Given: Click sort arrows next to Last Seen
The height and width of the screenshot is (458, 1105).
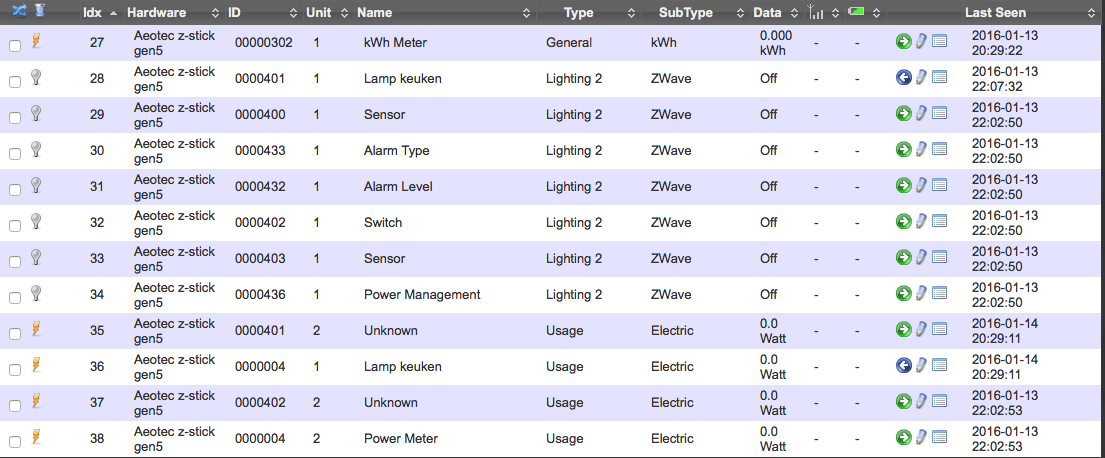Looking at the screenshot, I should coord(1094,14).
